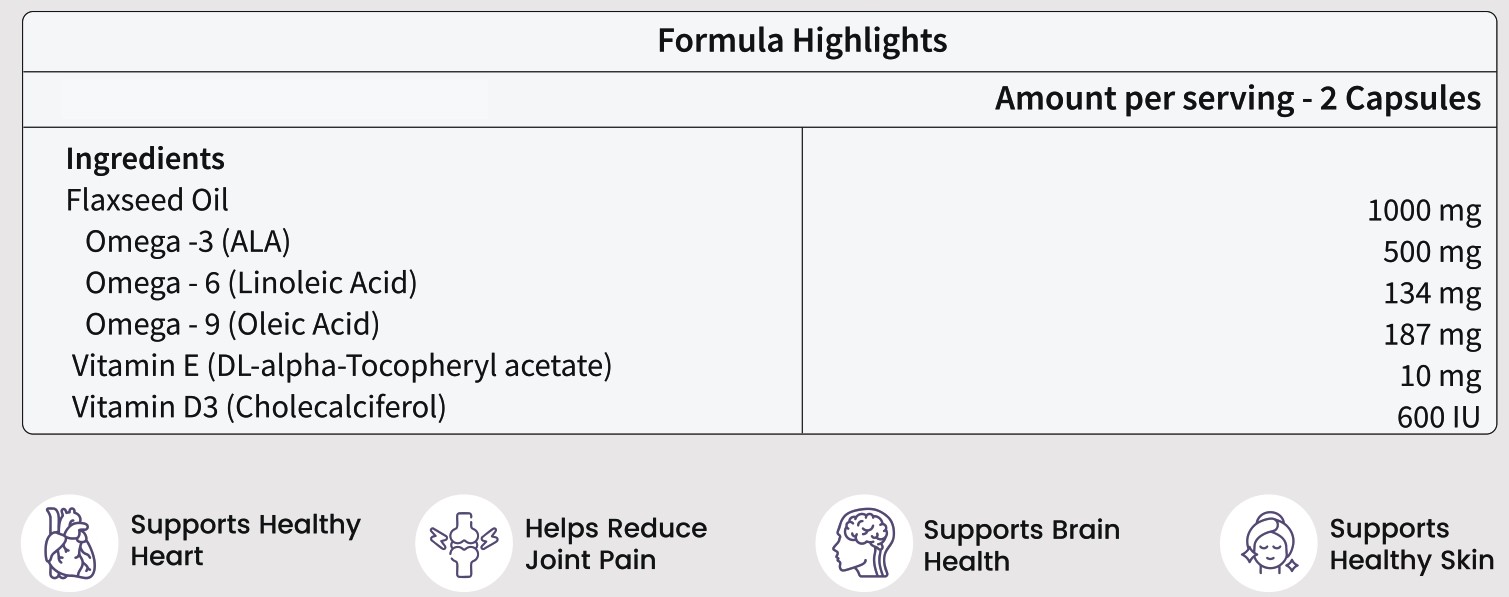Select Omega - 9 (Oleic Acid) entry
The width and height of the screenshot is (1509, 597).
pyautogui.click(x=232, y=324)
